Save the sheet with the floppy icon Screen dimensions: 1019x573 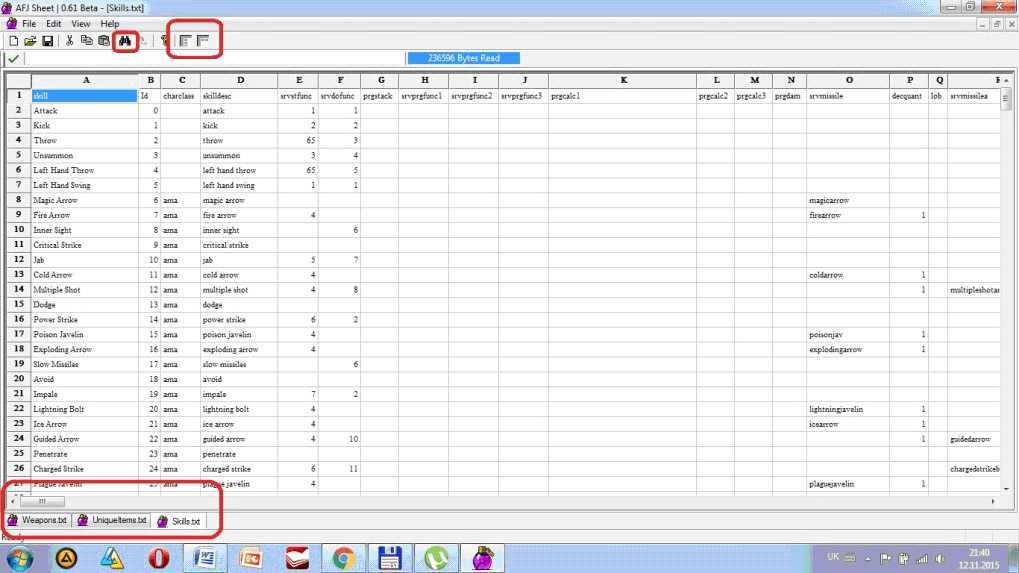pyautogui.click(x=47, y=41)
